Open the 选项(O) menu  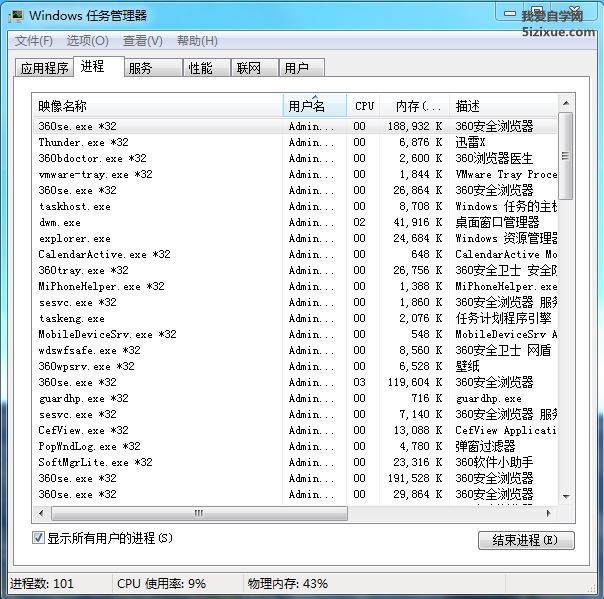click(87, 40)
